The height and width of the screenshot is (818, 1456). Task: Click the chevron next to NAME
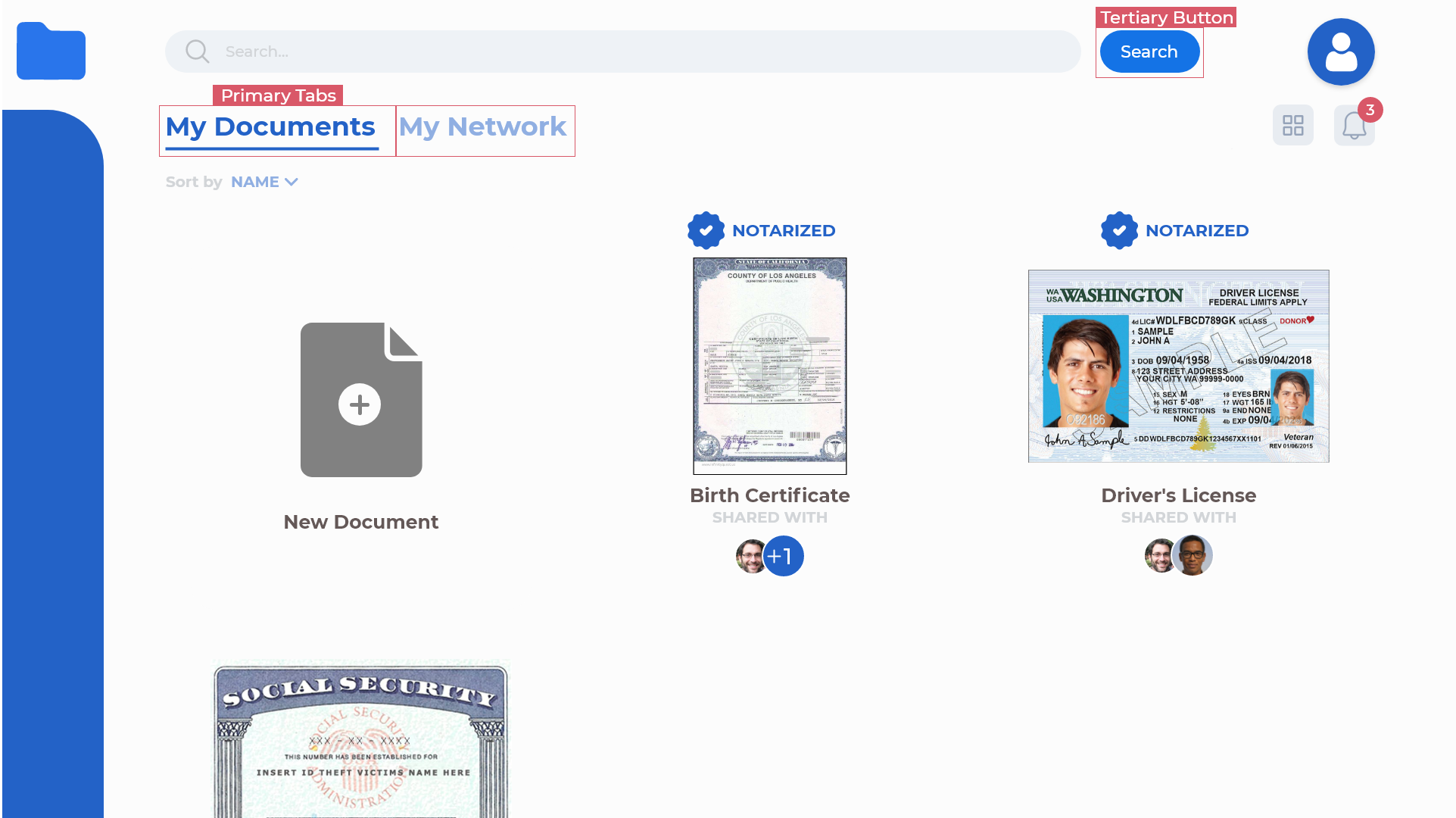point(292,182)
